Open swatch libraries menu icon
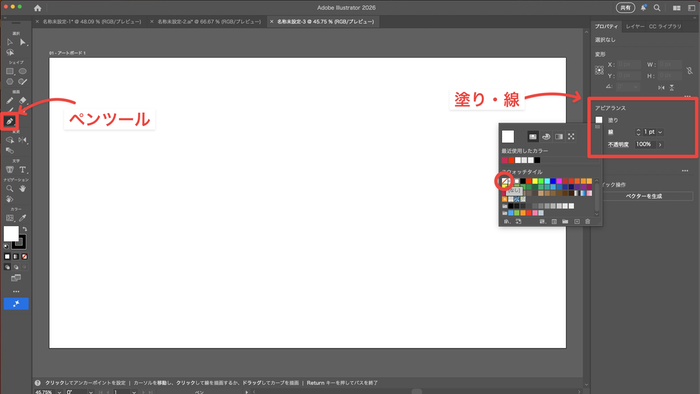The height and width of the screenshot is (394, 700). (507, 221)
